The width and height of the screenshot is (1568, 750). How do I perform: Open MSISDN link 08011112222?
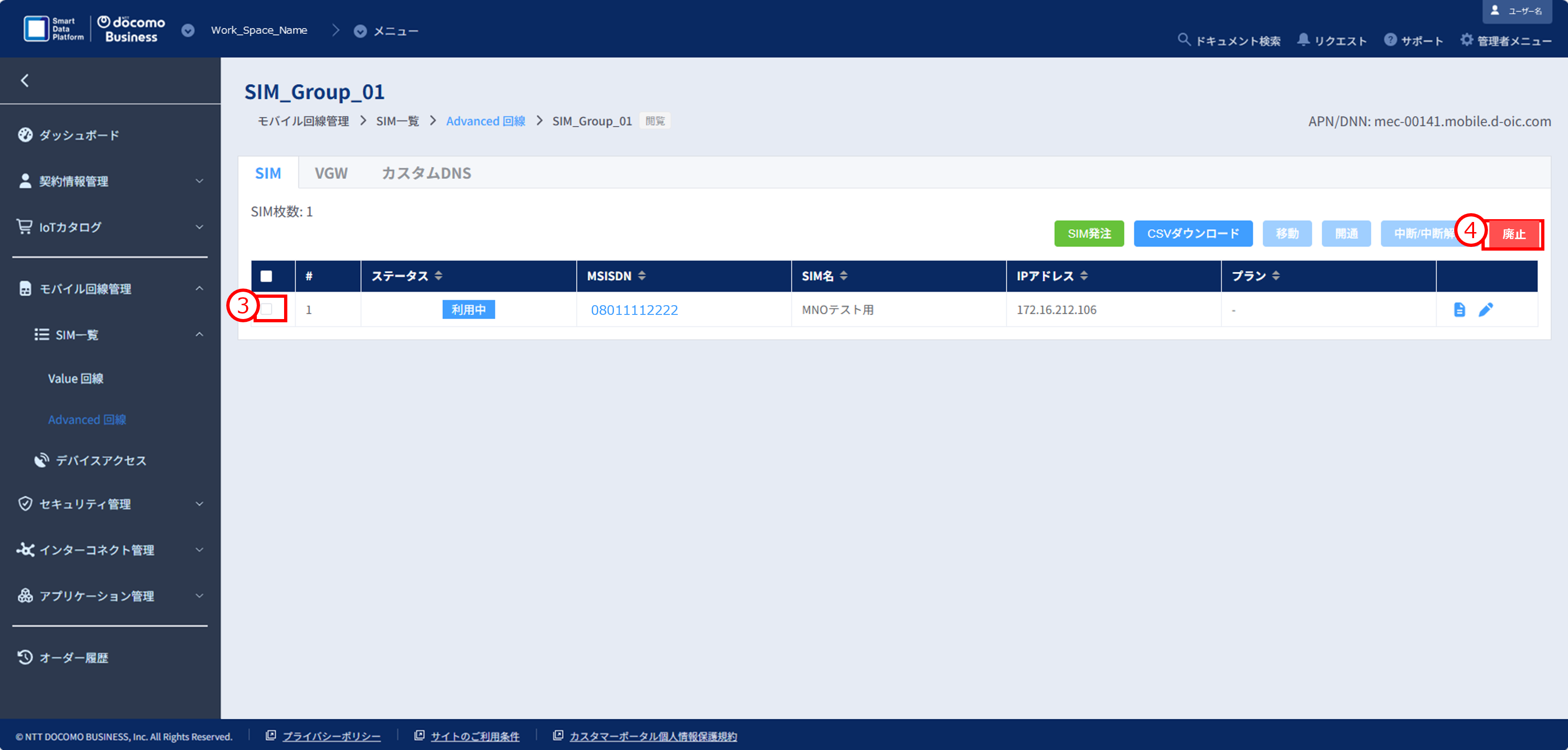point(634,310)
